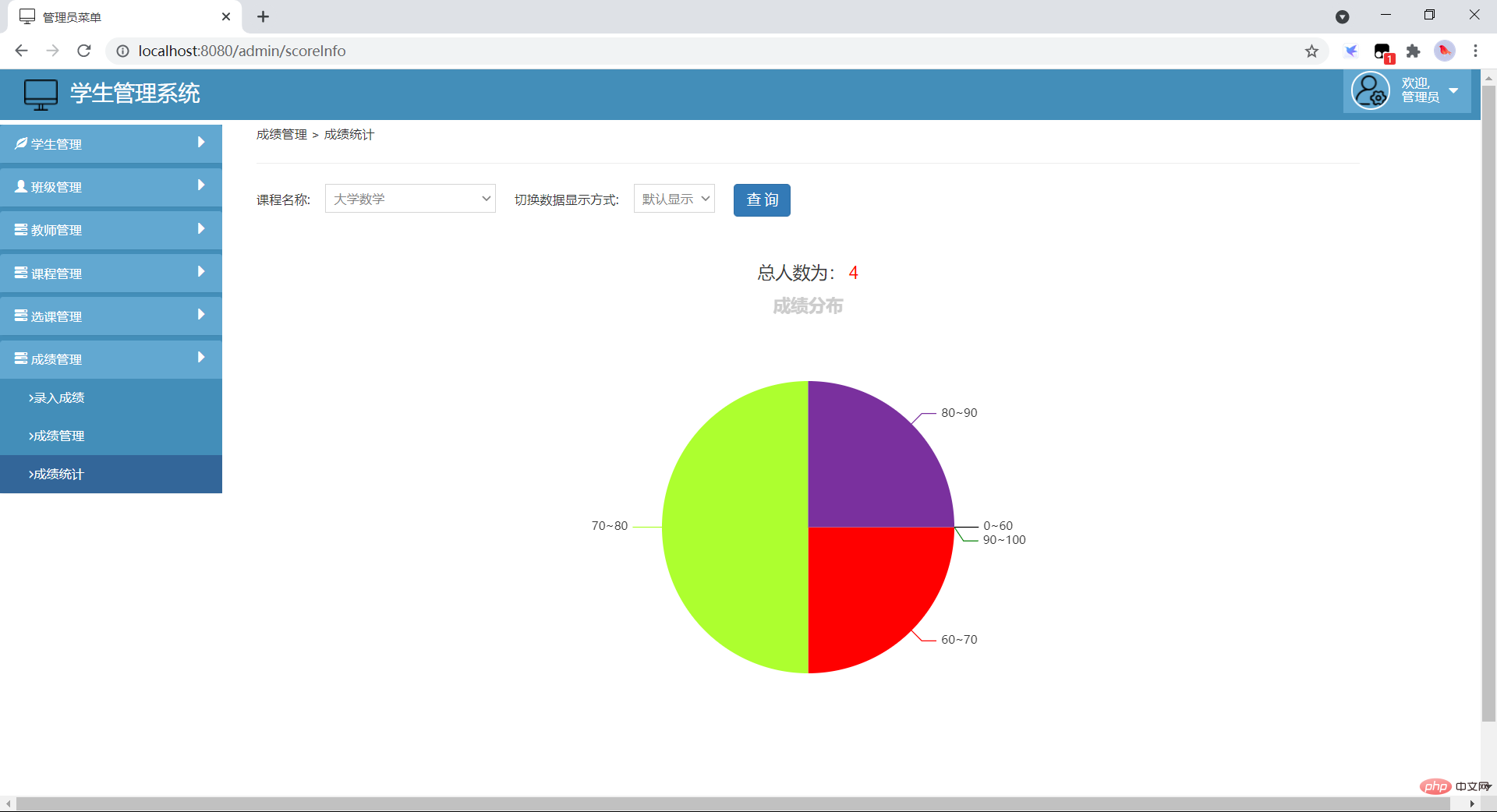Open the 课程名称 dropdown showing 大学数学
This screenshot has height=812, width=1497.
click(x=410, y=199)
